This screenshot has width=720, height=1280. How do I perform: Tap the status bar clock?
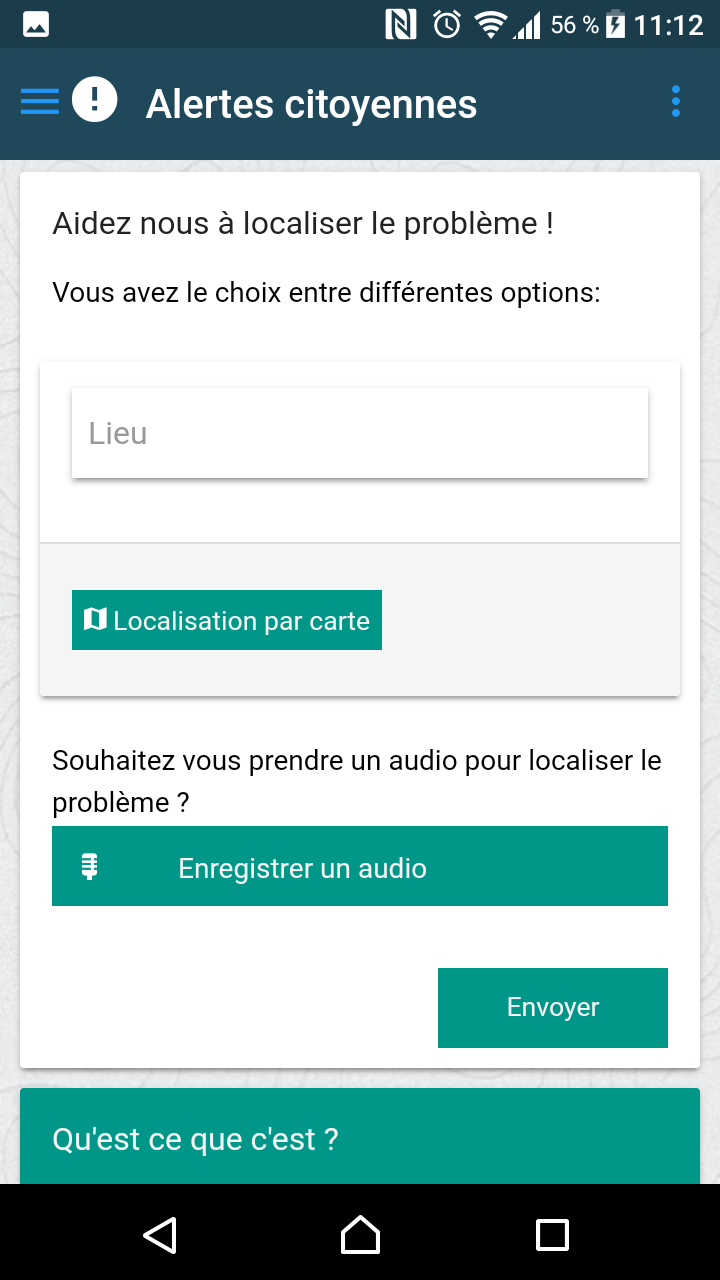coord(669,25)
